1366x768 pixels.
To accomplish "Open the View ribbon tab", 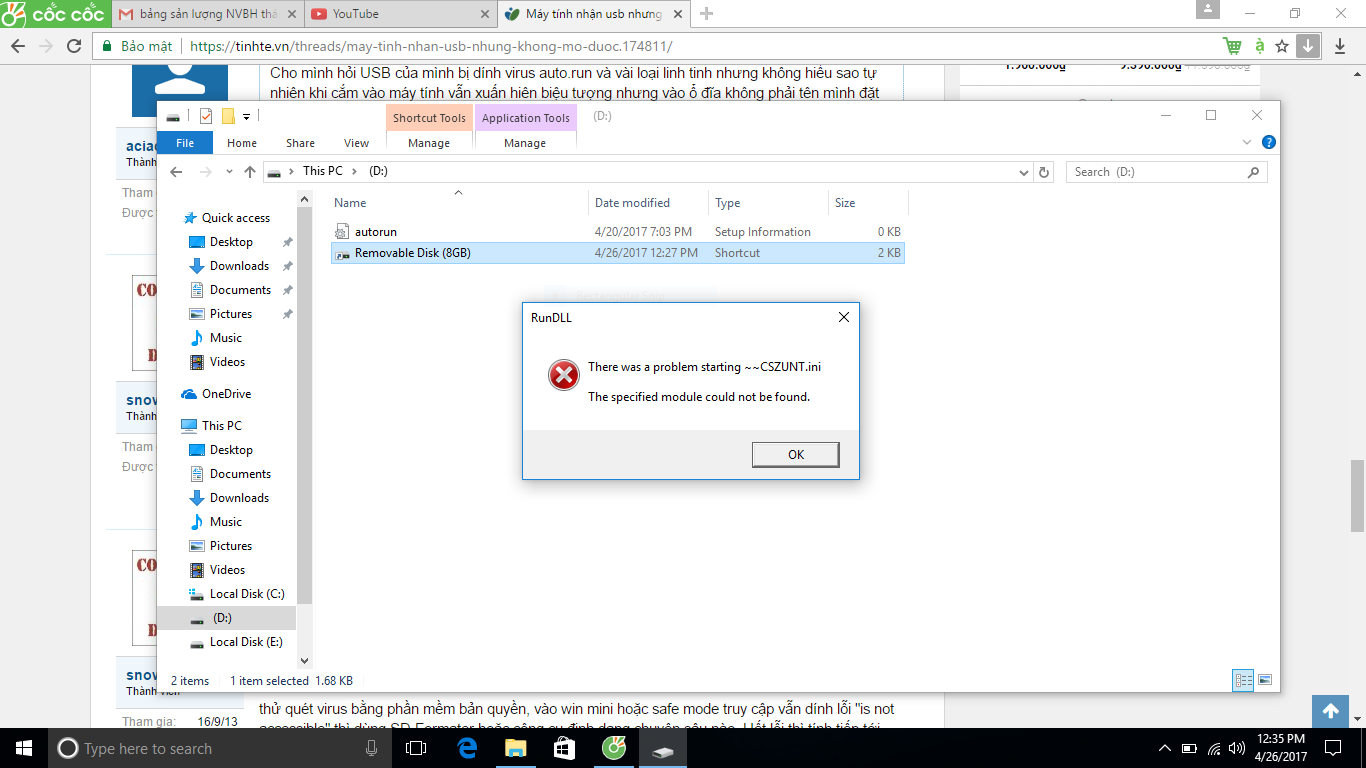I will [x=356, y=143].
